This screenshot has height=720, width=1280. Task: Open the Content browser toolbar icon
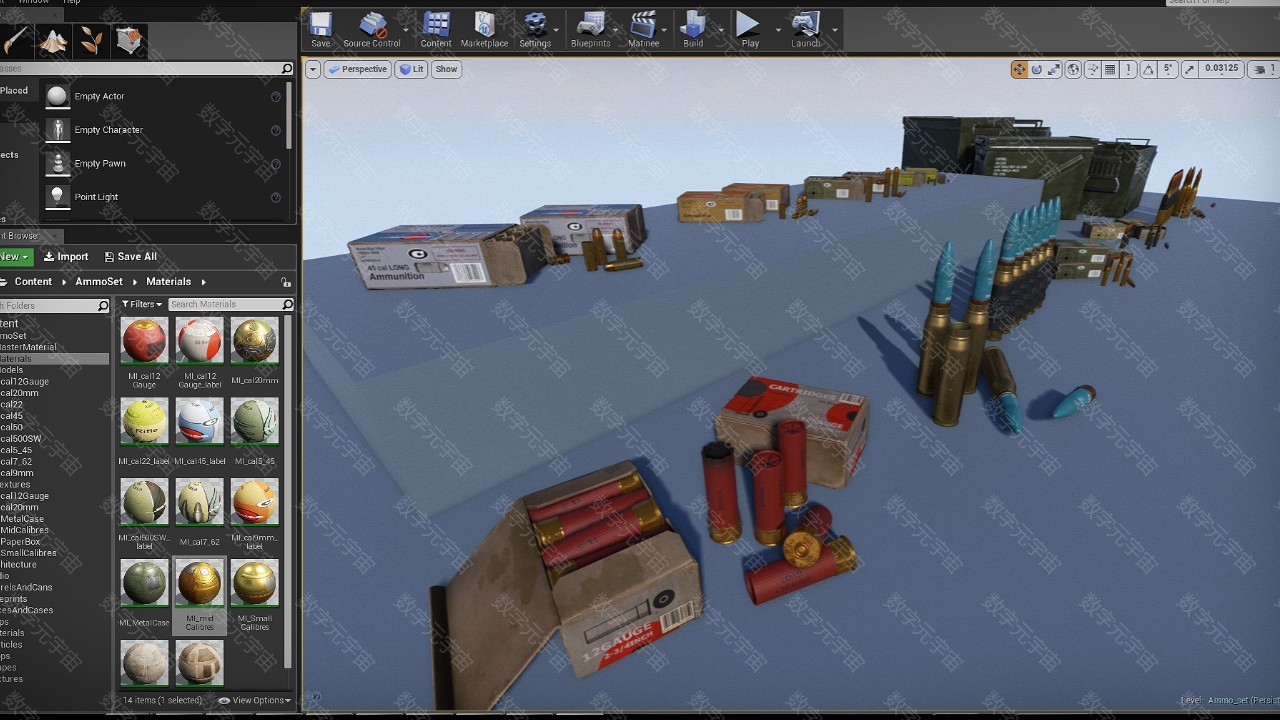point(436,29)
